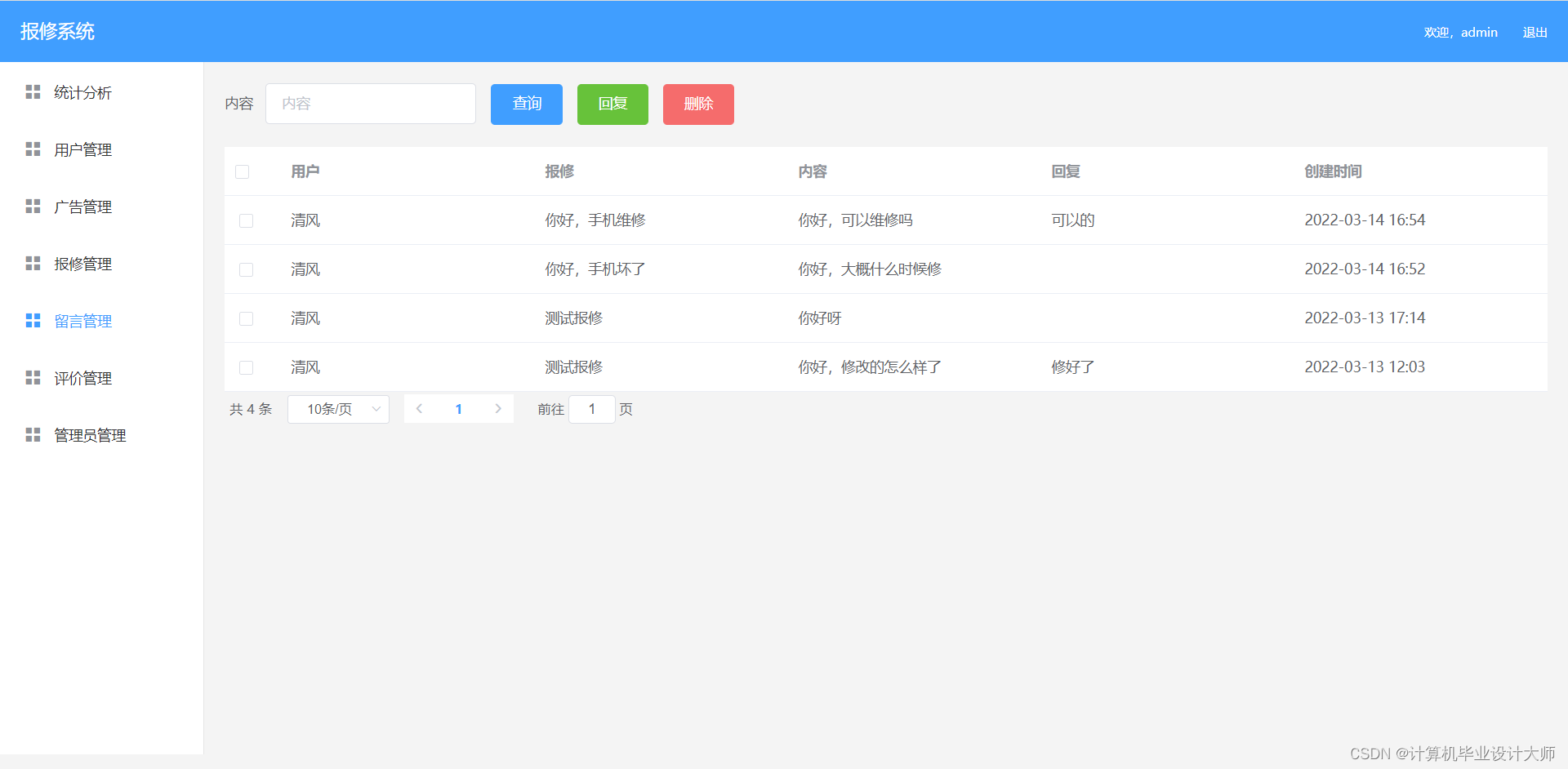Click the grid icon beside 统计分析
The width and height of the screenshot is (1568, 769).
coord(33,92)
